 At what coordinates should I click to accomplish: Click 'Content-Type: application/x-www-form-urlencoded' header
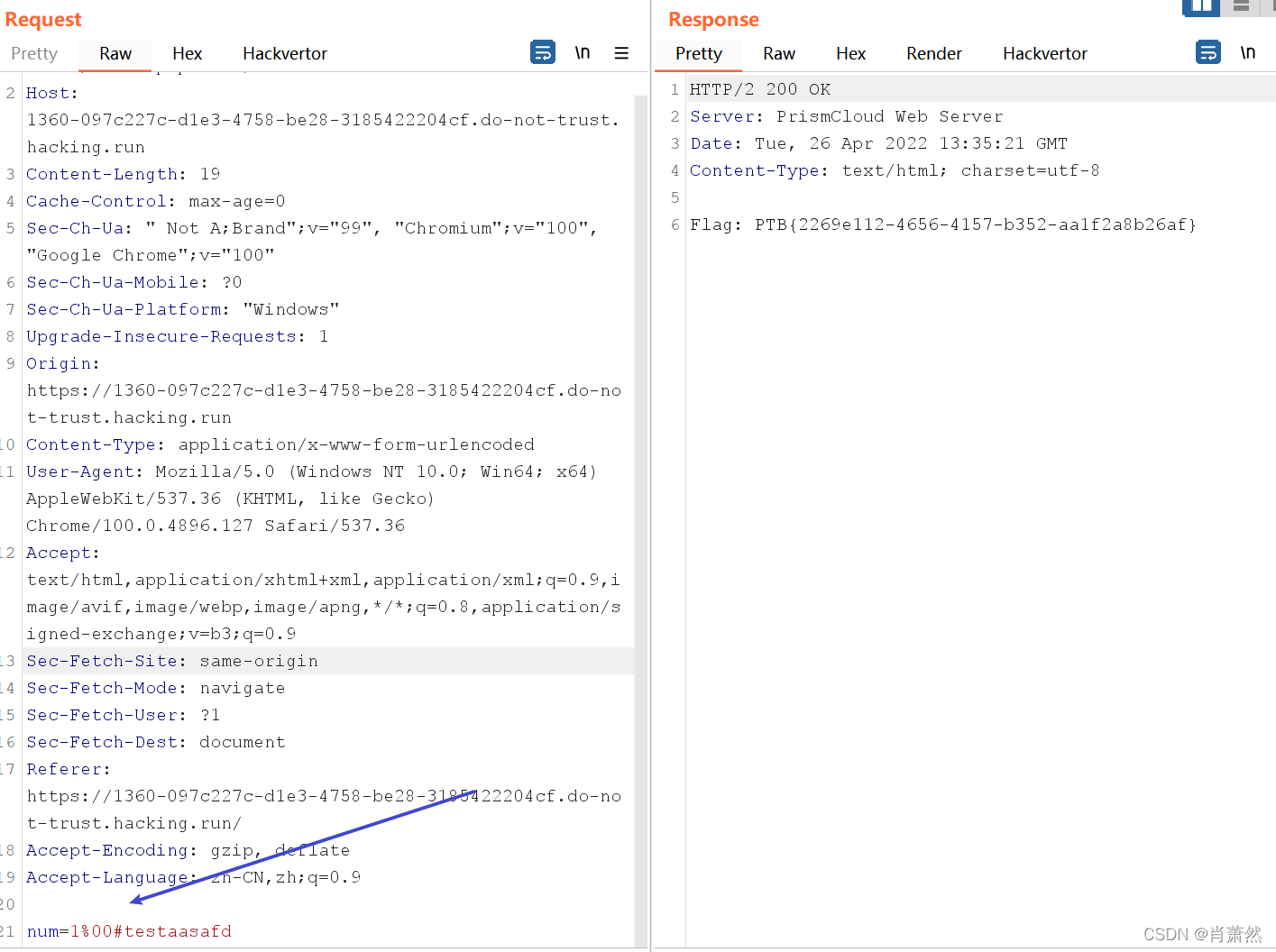[x=280, y=444]
